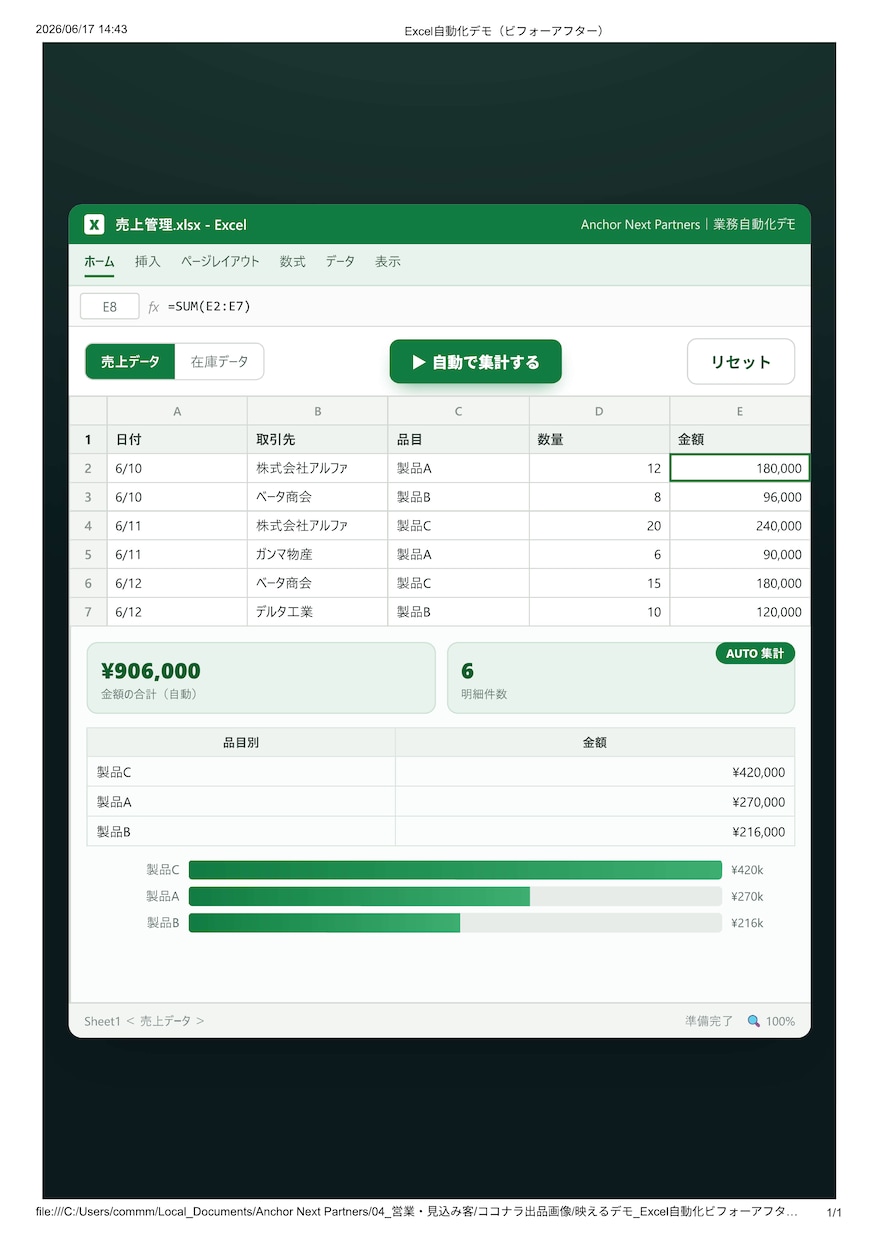The height and width of the screenshot is (1240, 877).
Task: Click the ¥420,000 summary value
Action: [758, 772]
